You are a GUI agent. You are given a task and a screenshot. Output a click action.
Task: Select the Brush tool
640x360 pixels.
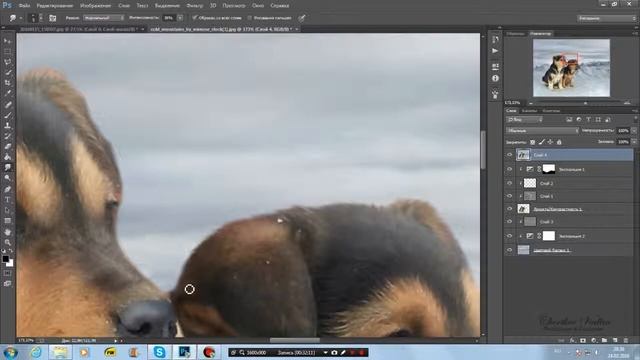pyautogui.click(x=7, y=115)
